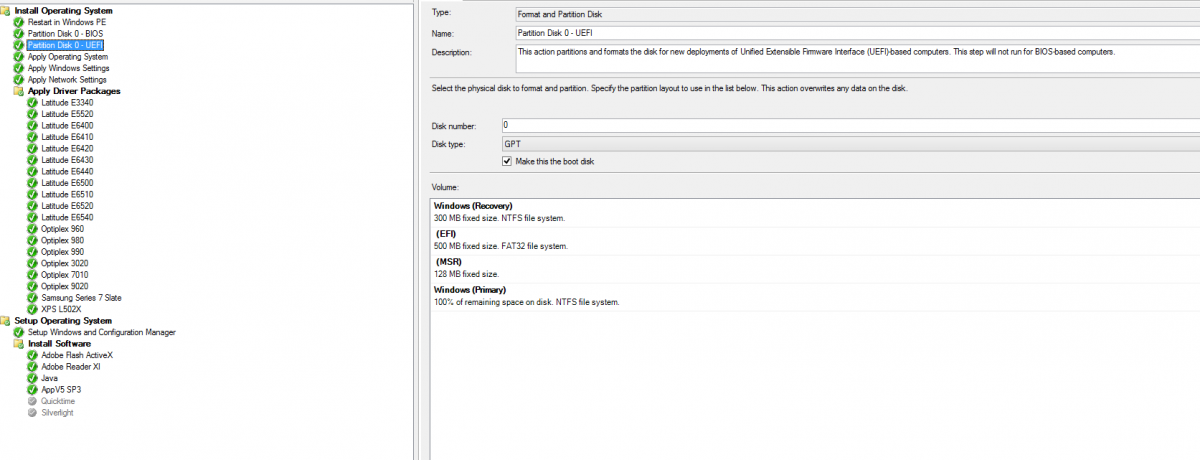
Task: Click the green check icon beside Optiplex 7010
Action: coord(32,275)
